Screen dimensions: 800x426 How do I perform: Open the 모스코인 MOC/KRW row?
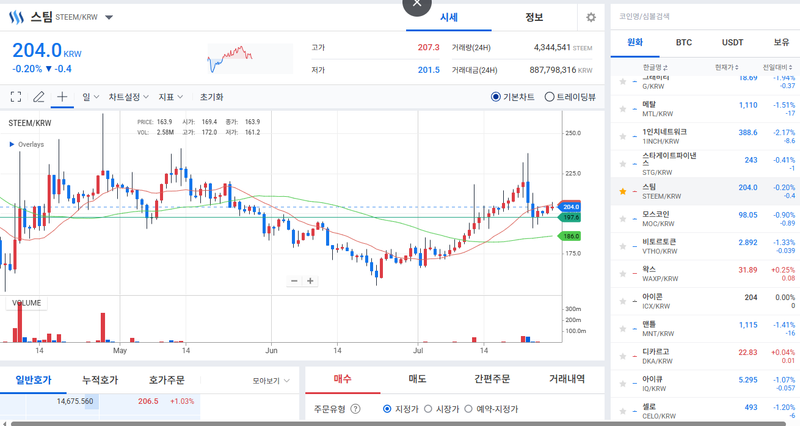pos(705,219)
